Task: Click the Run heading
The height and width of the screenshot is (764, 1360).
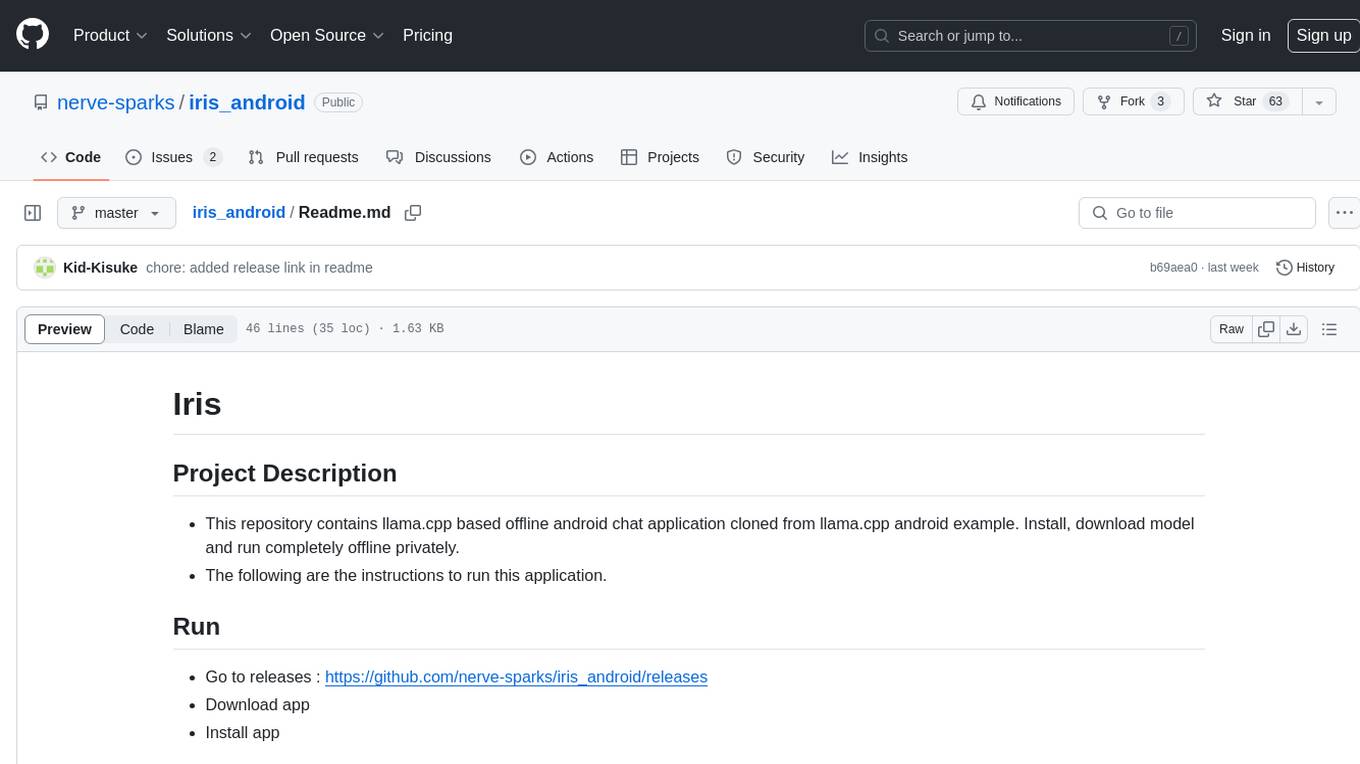Action: click(x=196, y=626)
